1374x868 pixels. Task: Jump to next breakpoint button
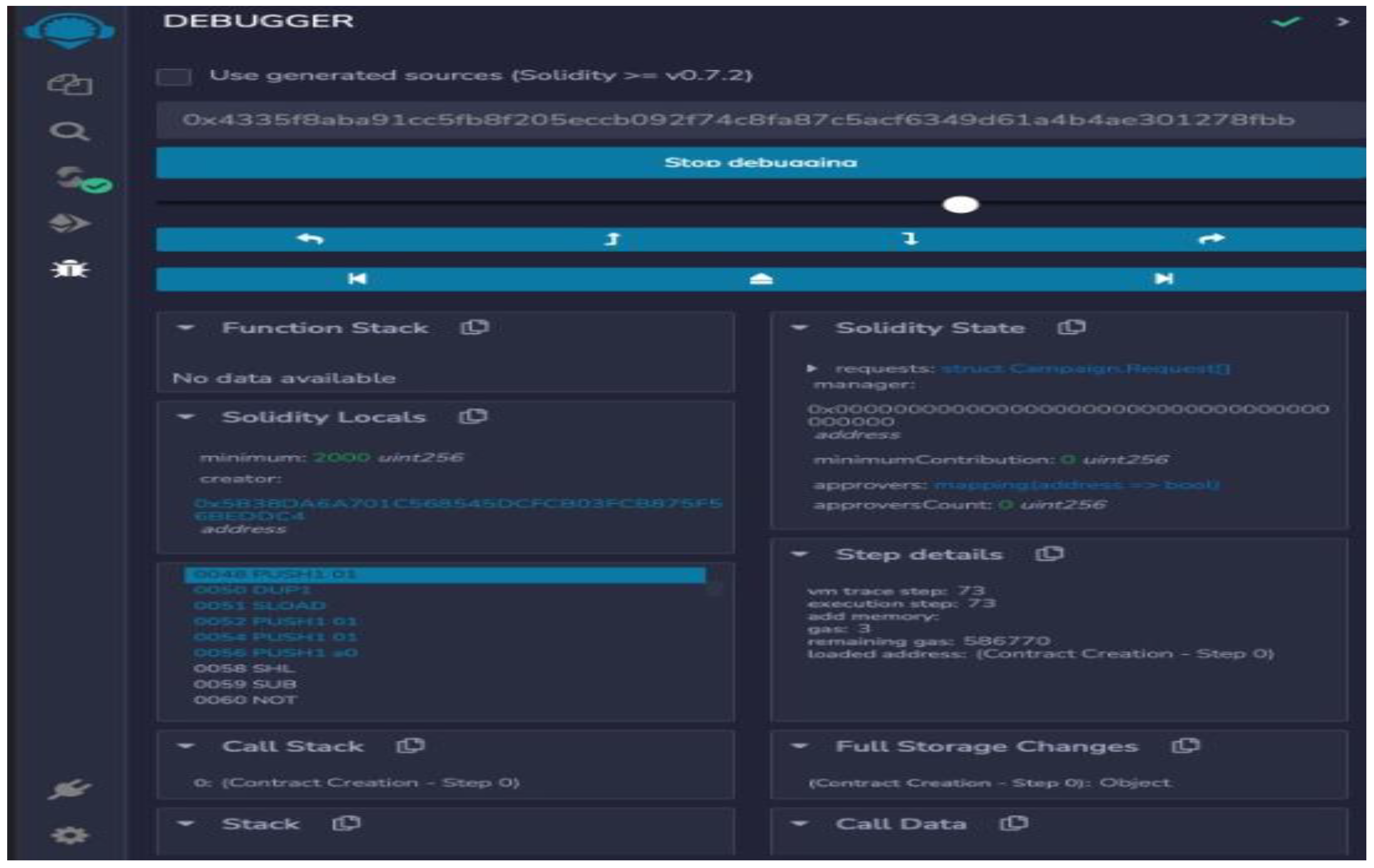1164,279
